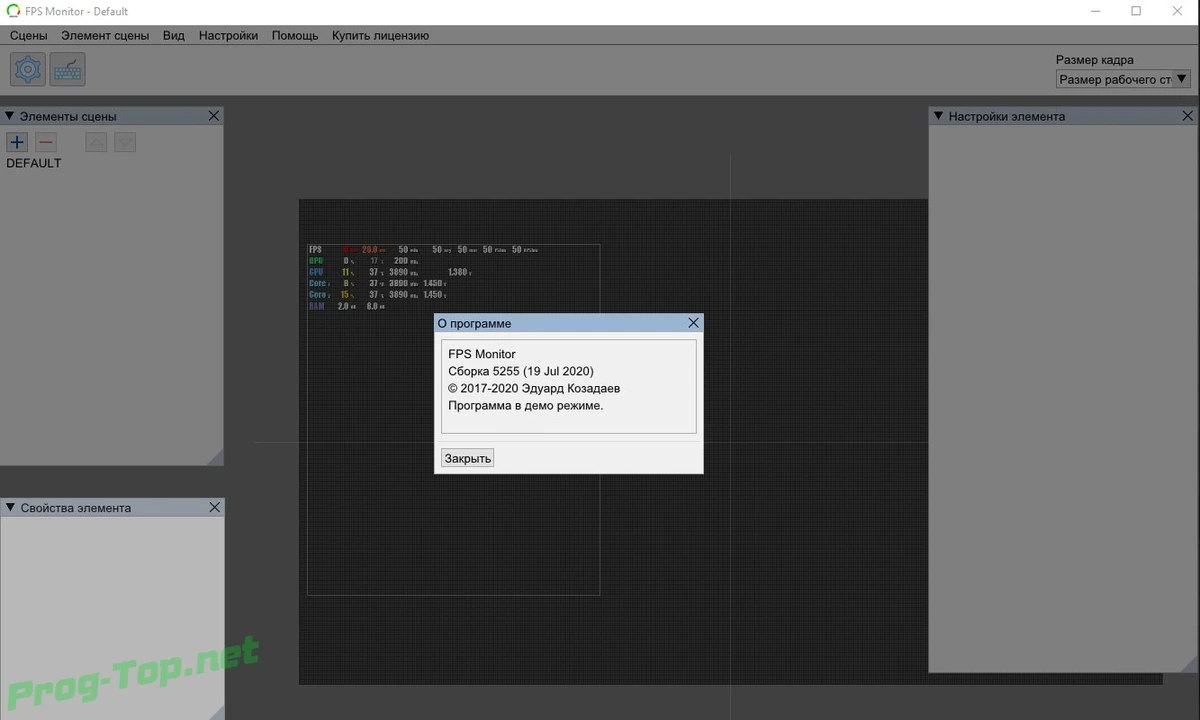Open the gear settings toolbar icon
The image size is (1200, 720).
(x=28, y=70)
